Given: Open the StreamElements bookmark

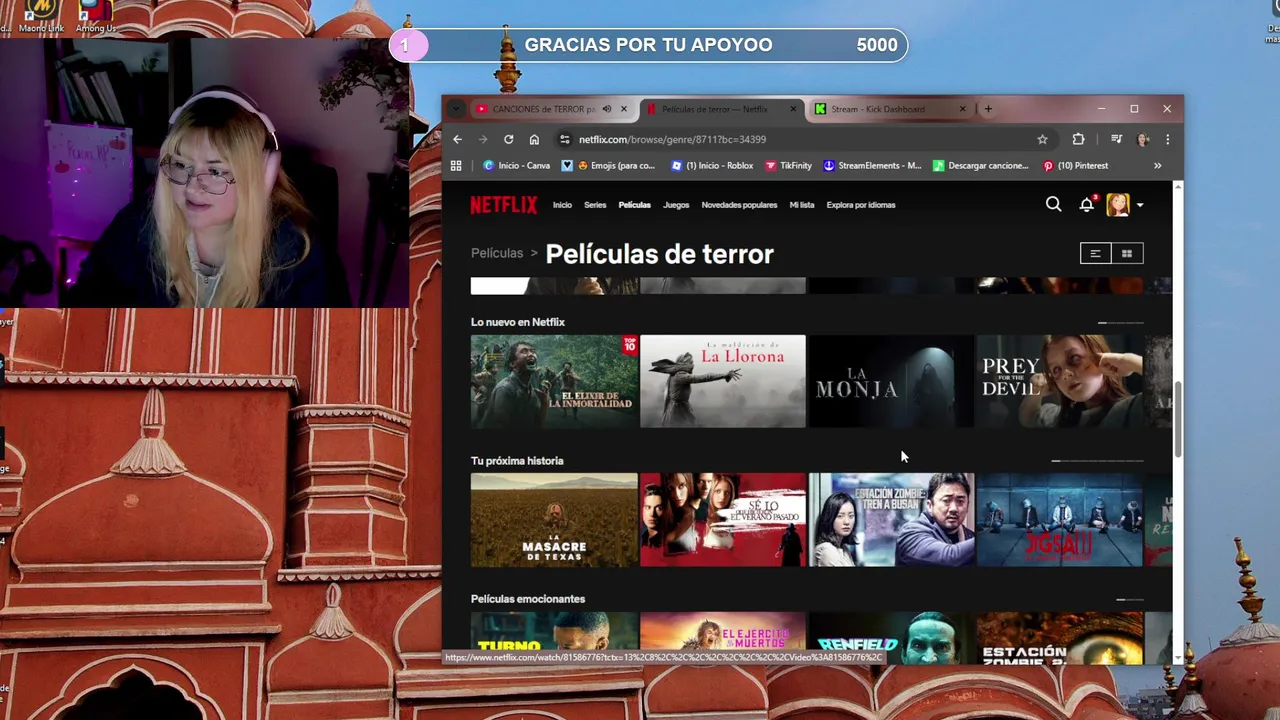Looking at the screenshot, I should pos(872,165).
